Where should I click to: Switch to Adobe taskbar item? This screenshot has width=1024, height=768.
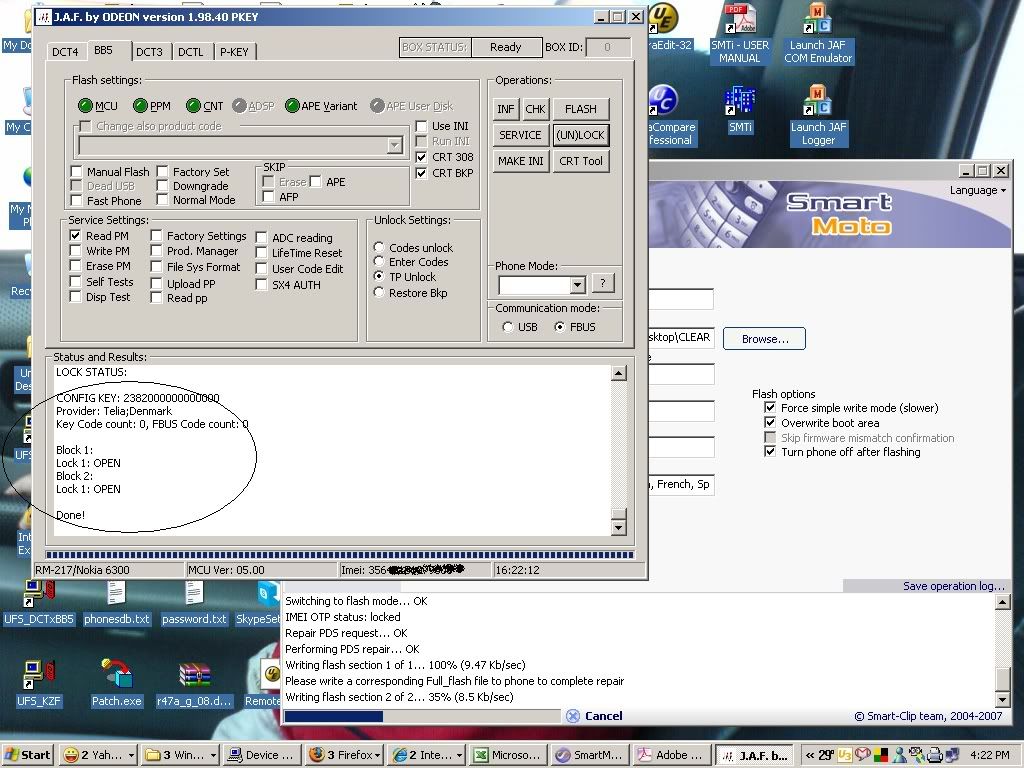(672, 755)
